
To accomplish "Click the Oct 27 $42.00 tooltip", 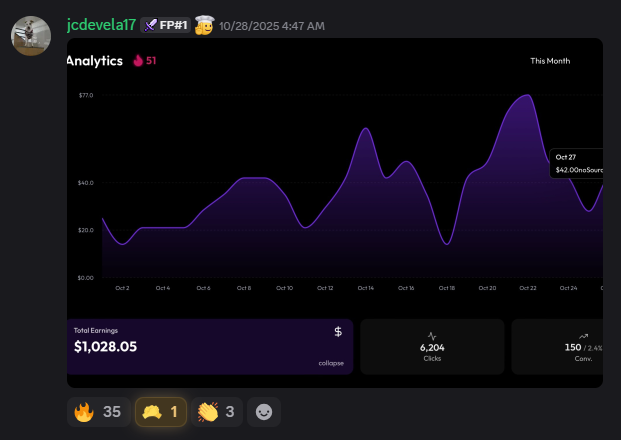I will tap(578, 164).
